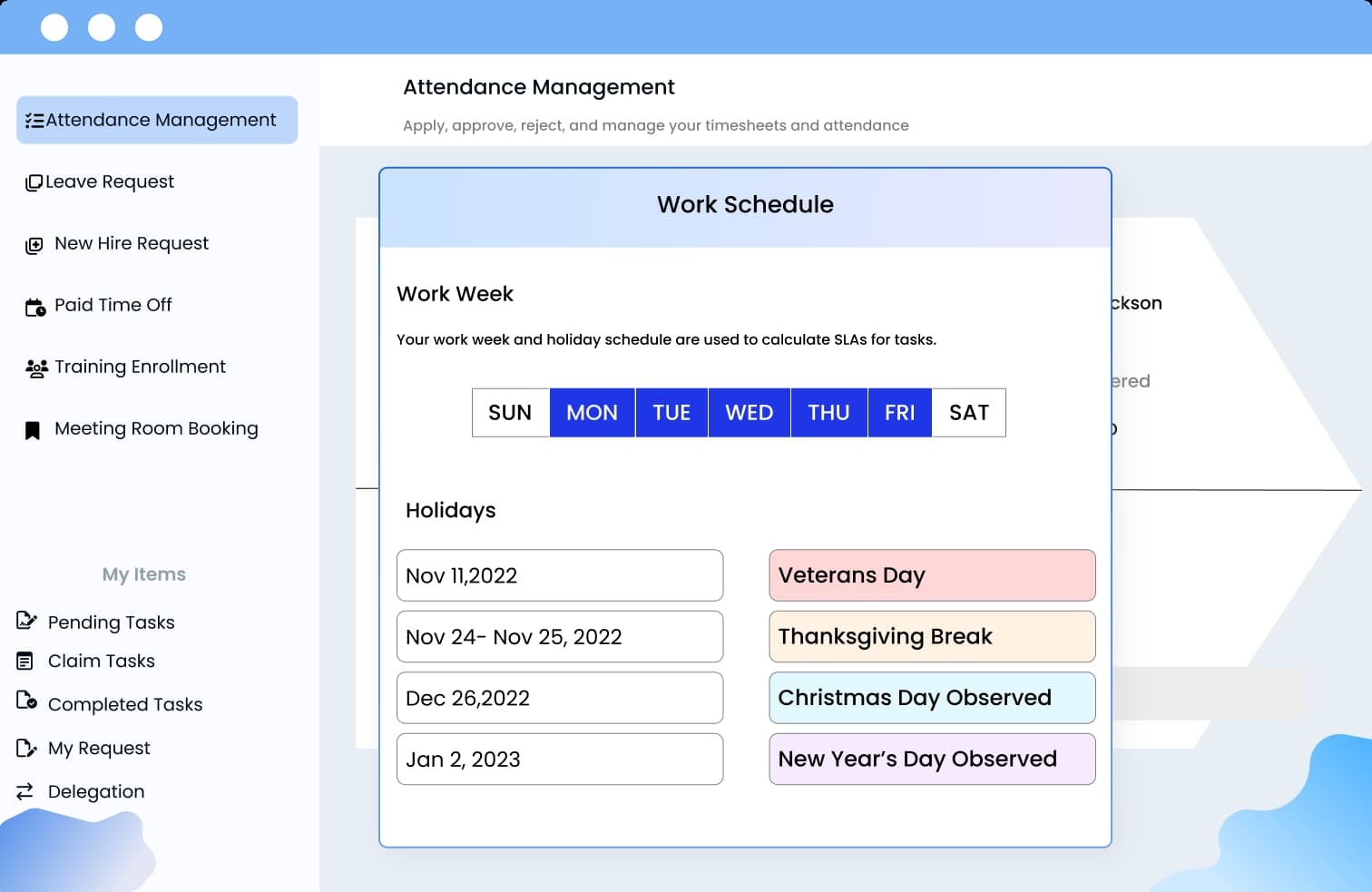Screen dimensions: 1372x892
Task: Enable SAT as a work day
Action: [968, 413]
